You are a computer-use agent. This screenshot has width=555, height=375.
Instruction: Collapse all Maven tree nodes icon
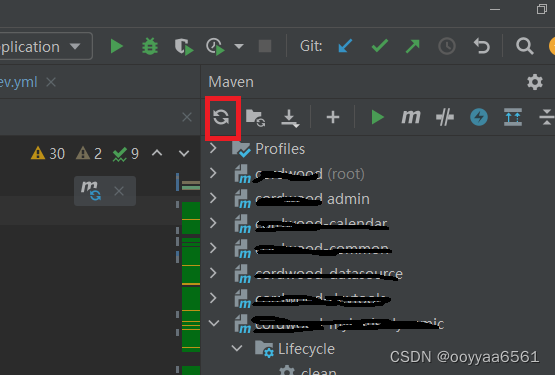[547, 117]
